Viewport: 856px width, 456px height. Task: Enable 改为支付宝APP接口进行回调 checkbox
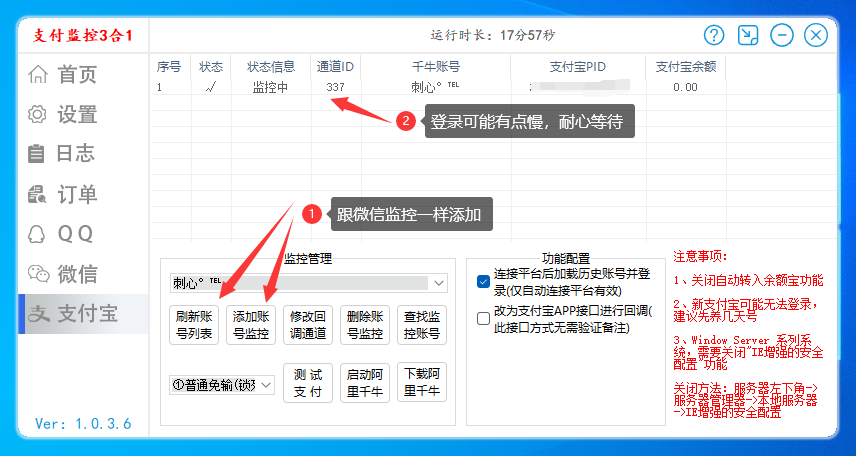(483, 319)
